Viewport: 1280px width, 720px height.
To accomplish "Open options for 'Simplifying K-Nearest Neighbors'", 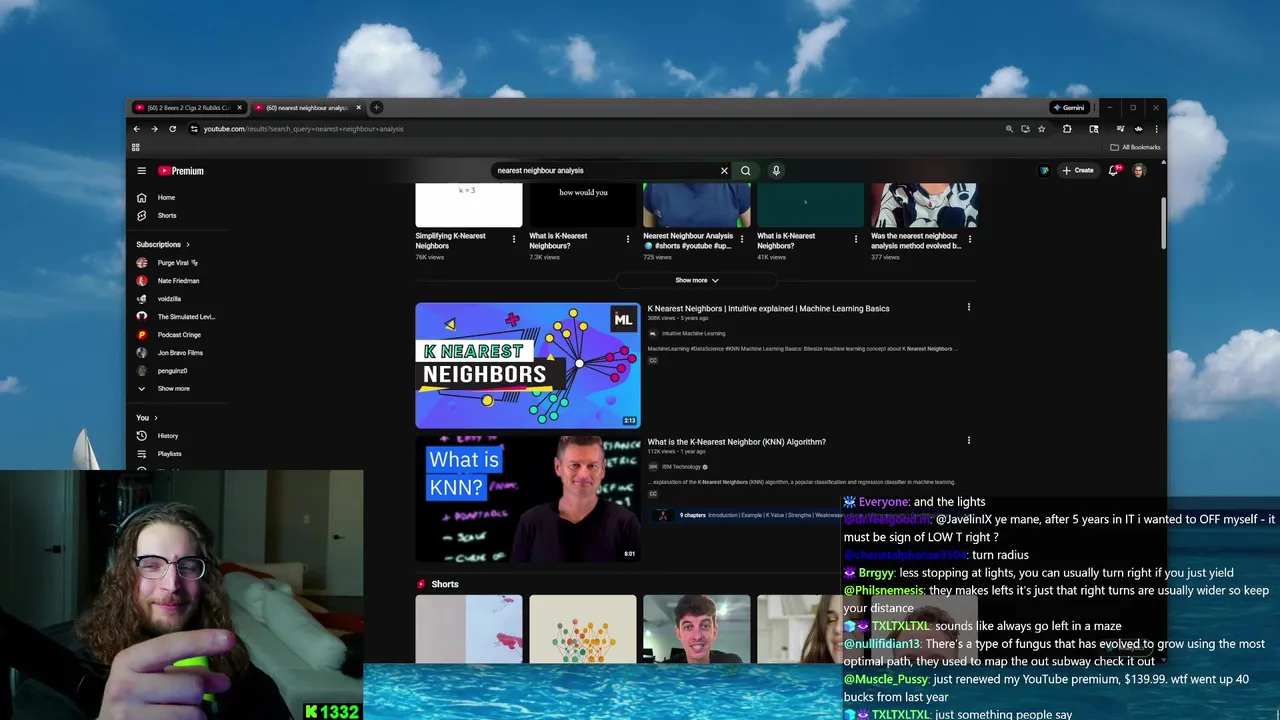I will 514,240.
